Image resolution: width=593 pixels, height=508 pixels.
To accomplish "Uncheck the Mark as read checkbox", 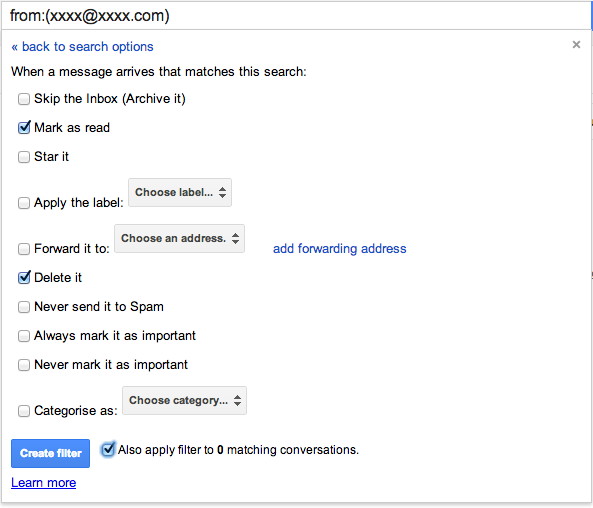I will (x=24, y=128).
